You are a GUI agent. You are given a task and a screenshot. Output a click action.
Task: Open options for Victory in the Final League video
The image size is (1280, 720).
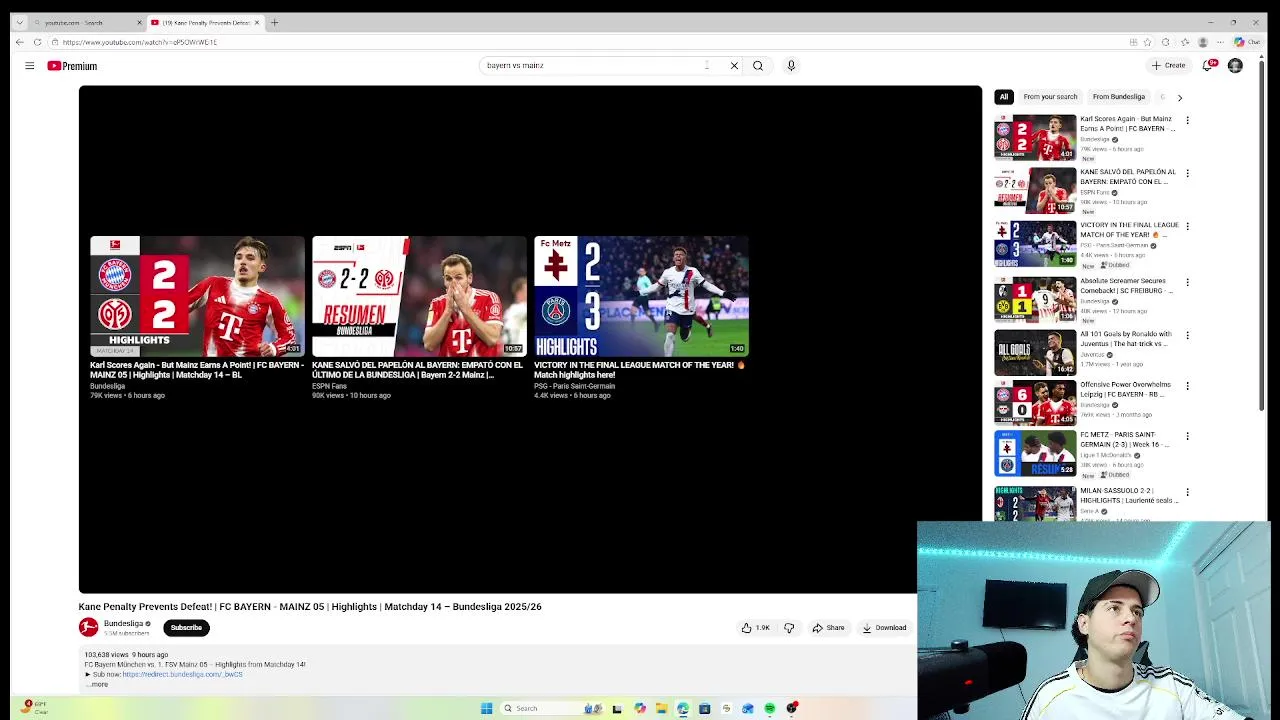tap(1187, 226)
